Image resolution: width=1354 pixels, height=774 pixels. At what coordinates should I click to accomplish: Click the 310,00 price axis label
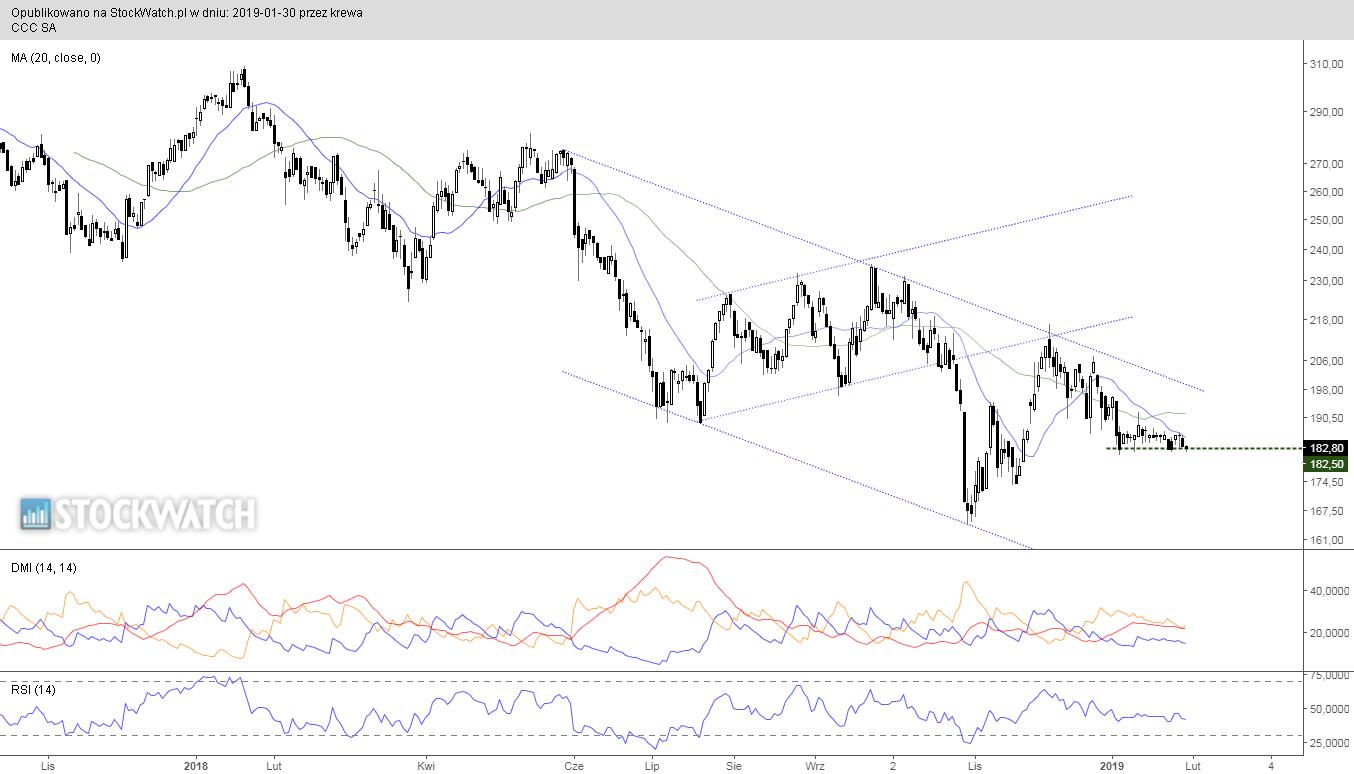point(1325,64)
